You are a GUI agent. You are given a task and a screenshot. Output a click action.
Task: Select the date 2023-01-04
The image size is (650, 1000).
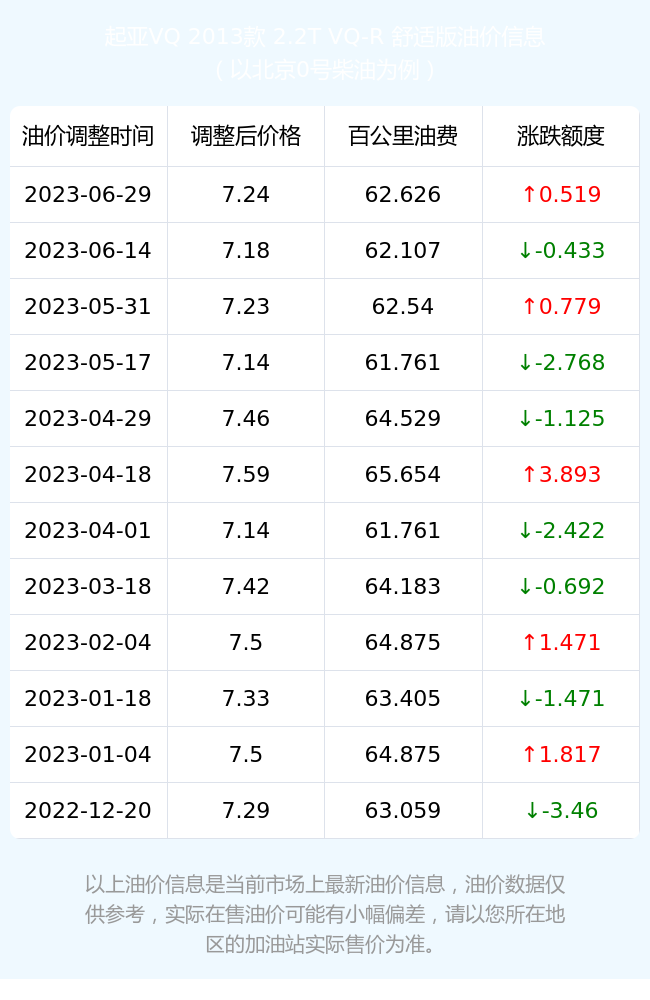pyautogui.click(x=88, y=754)
